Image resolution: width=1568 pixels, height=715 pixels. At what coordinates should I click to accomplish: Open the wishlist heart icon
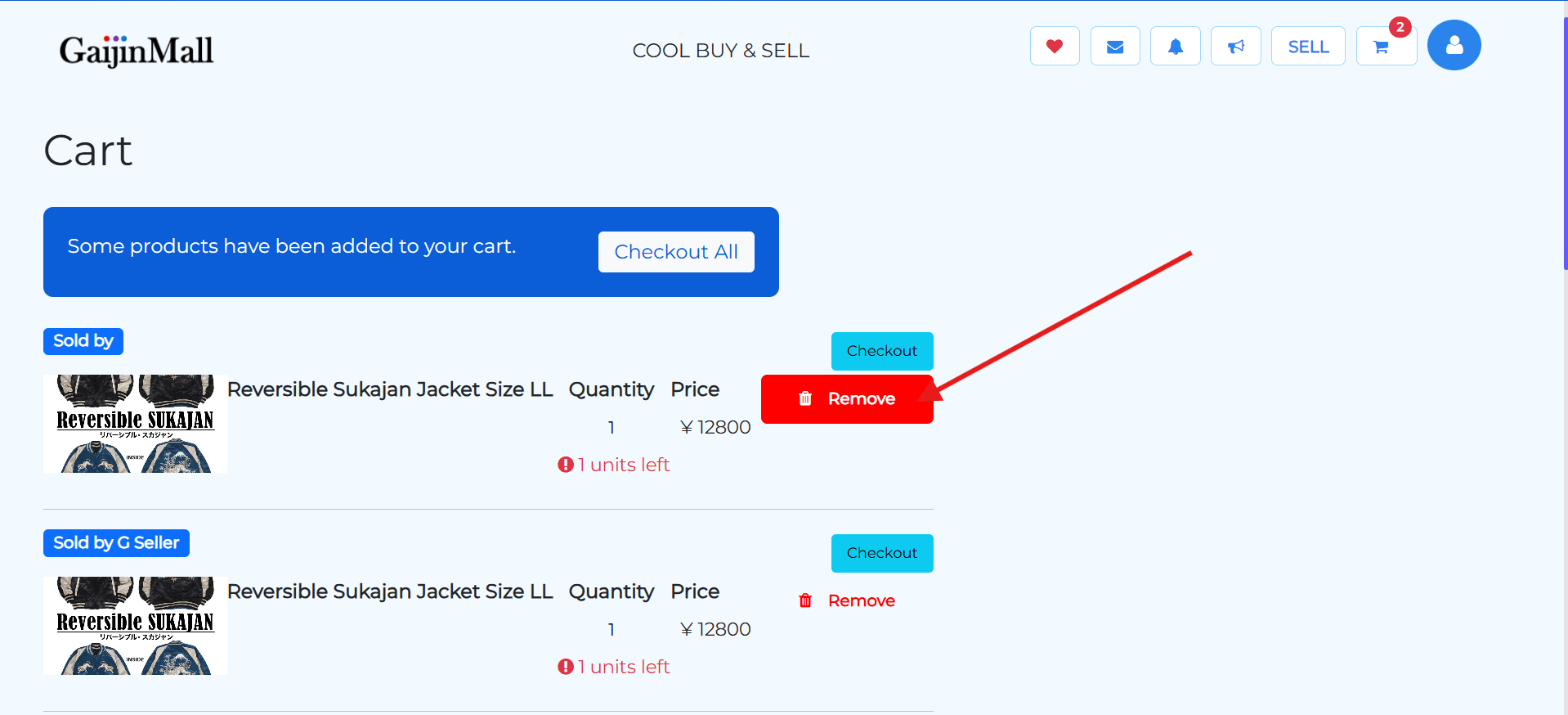tap(1054, 46)
